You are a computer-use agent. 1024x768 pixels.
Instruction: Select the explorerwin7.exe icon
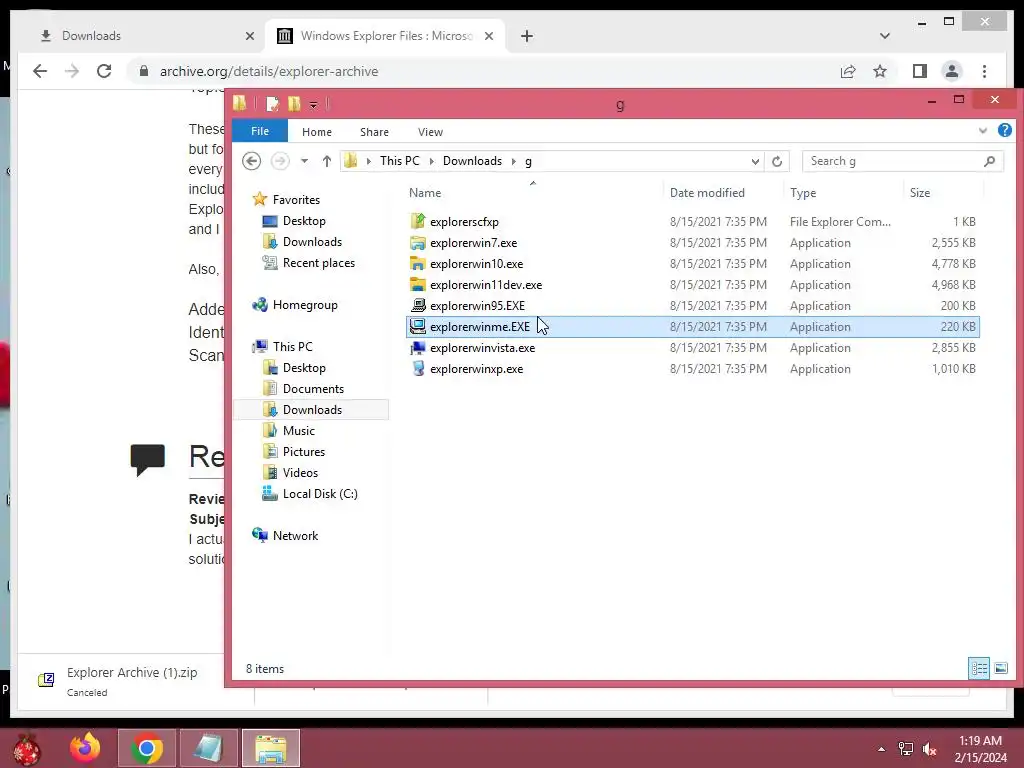click(418, 243)
